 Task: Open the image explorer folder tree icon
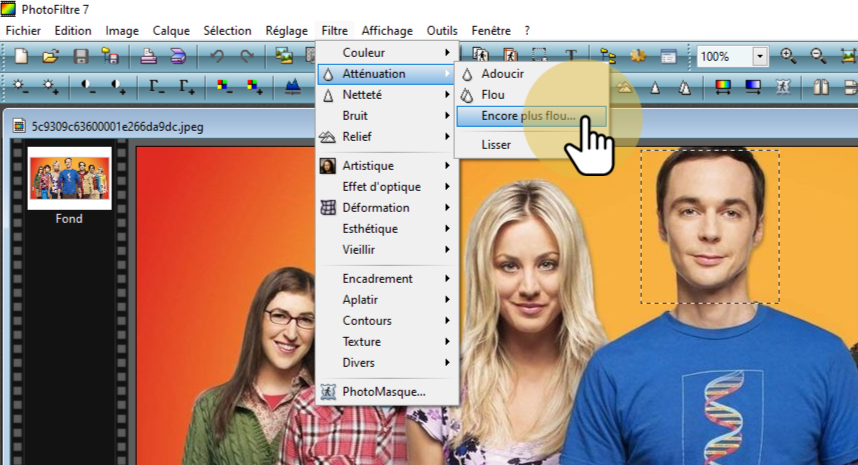[608, 56]
